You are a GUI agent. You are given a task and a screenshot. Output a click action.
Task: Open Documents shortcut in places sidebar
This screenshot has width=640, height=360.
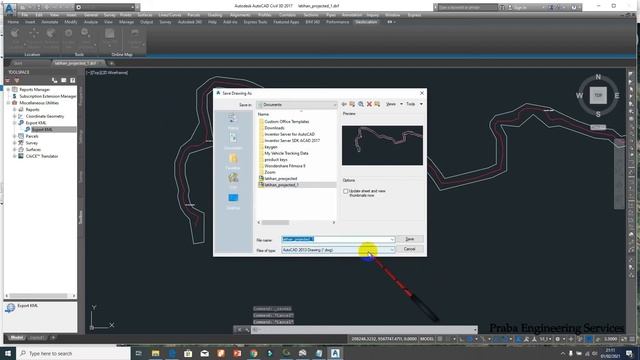[233, 141]
